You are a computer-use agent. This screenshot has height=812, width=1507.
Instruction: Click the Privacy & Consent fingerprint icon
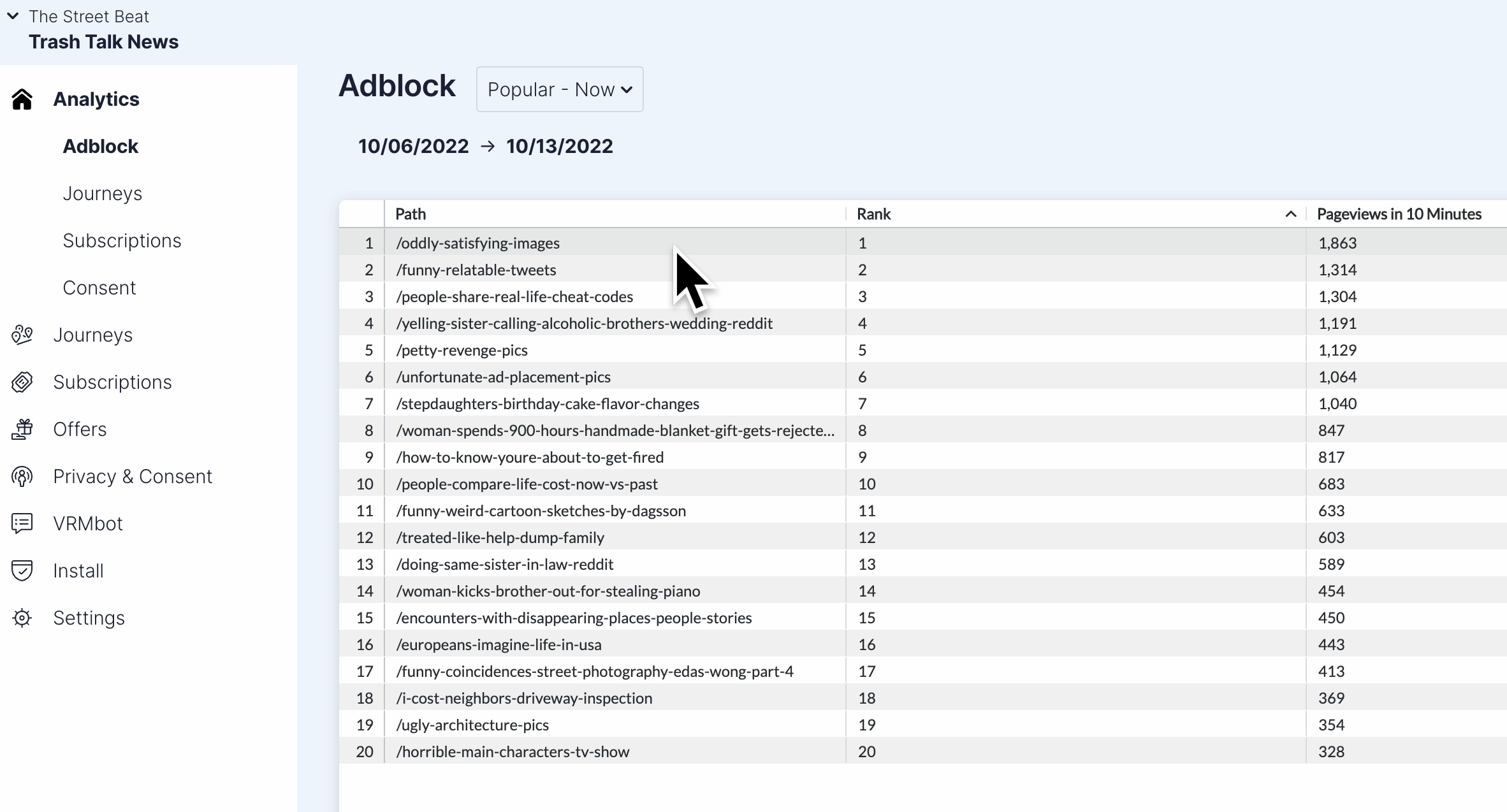point(22,477)
